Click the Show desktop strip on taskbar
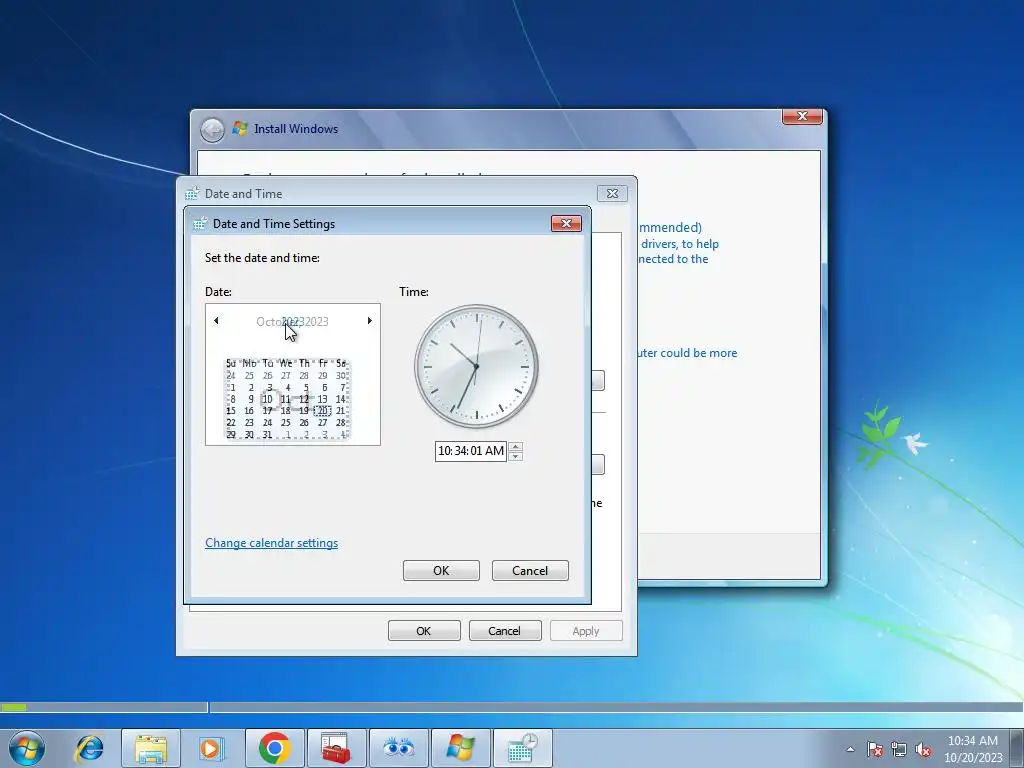The image size is (1024, 768). point(1016,748)
